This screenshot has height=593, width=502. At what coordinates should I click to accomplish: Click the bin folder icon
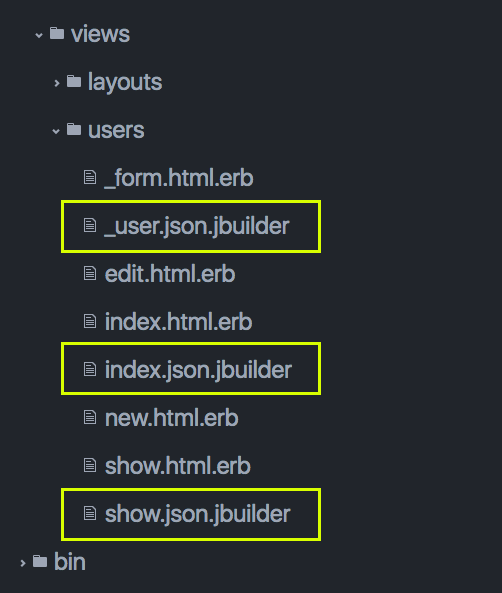click(40, 561)
